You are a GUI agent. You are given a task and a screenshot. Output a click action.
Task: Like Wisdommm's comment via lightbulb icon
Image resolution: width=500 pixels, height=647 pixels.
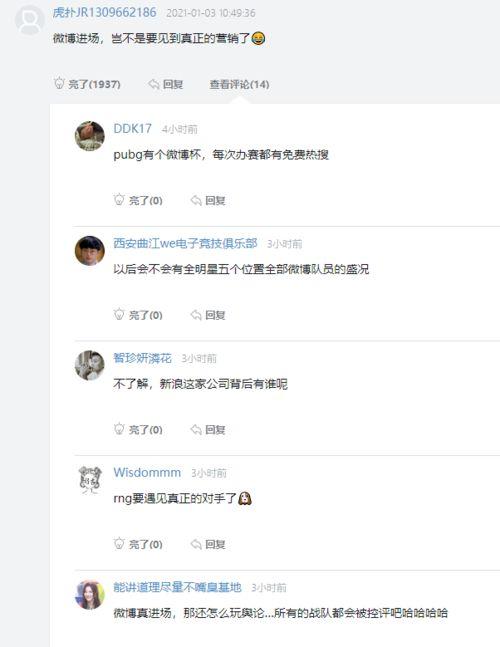(x=119, y=543)
